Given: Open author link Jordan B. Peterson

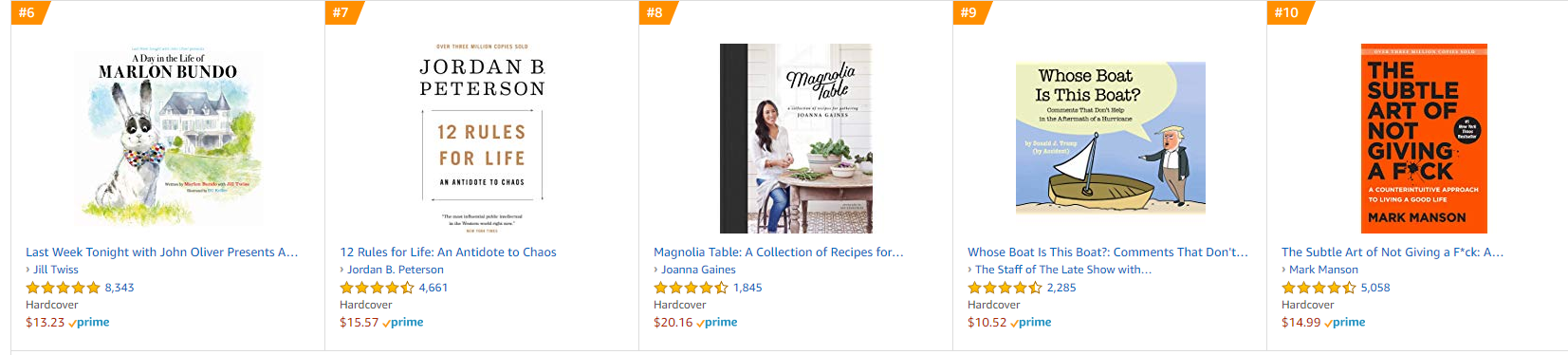Looking at the screenshot, I should (396, 270).
